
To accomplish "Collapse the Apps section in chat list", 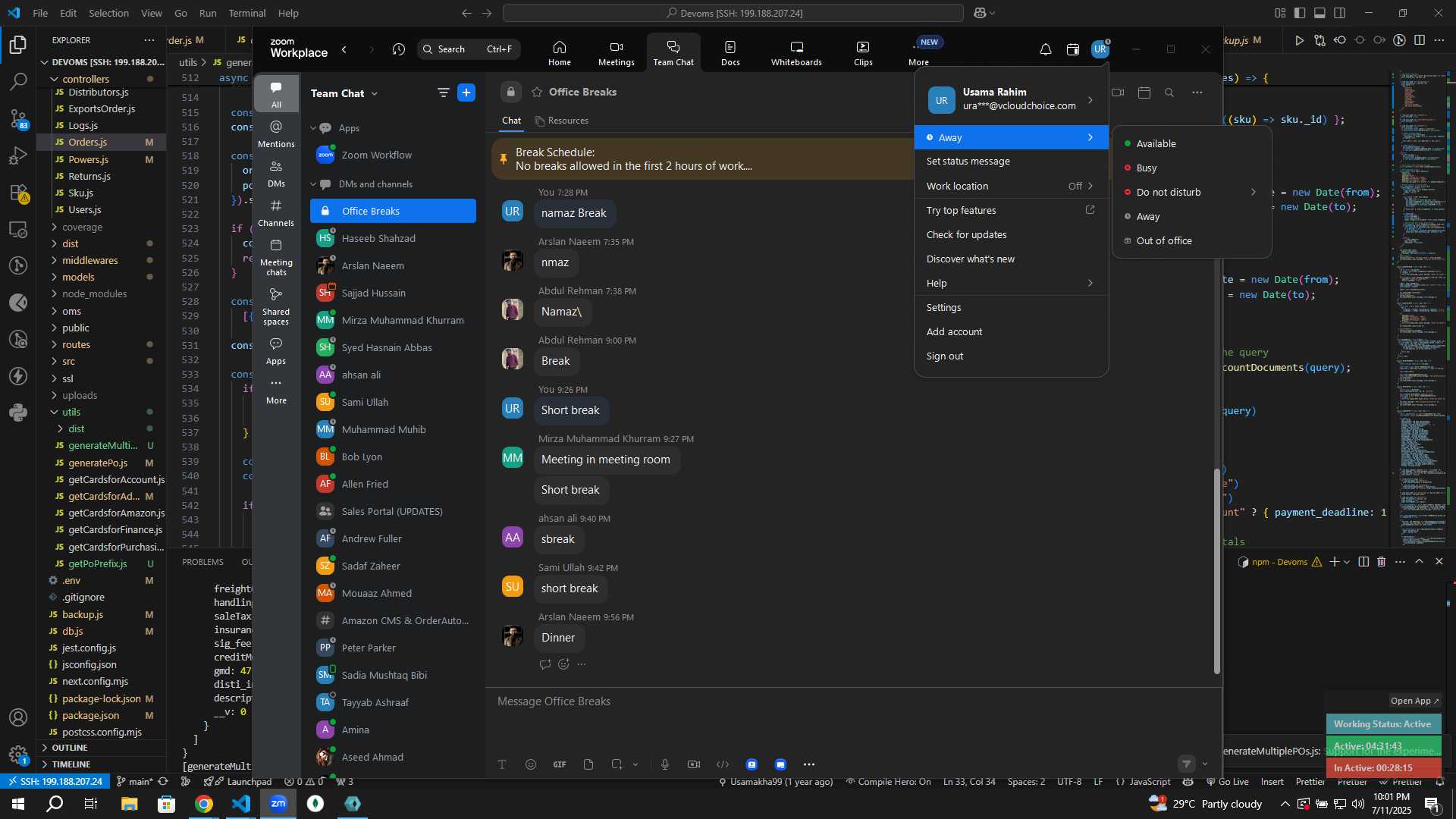I will (313, 128).
